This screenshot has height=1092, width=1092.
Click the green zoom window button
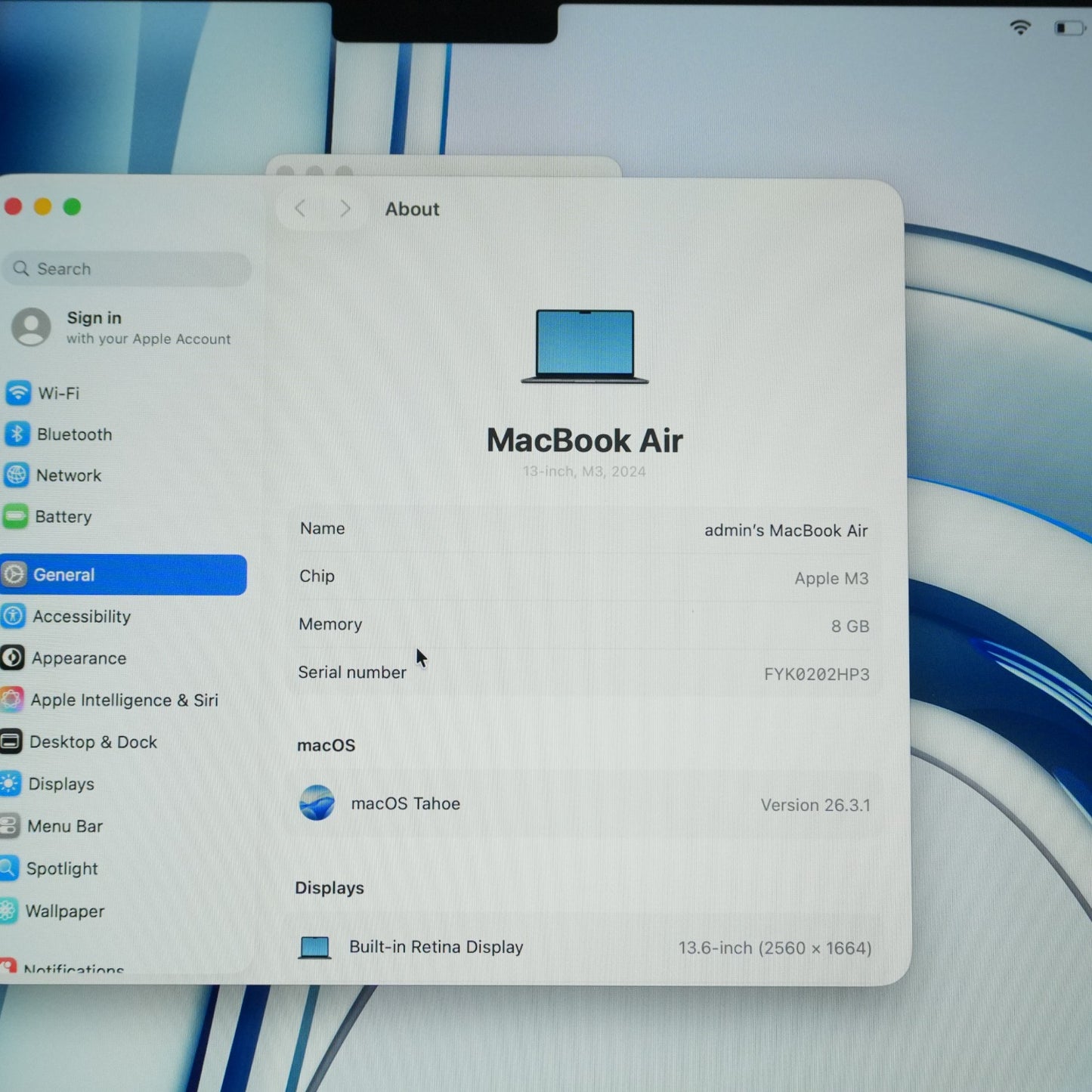[72, 206]
